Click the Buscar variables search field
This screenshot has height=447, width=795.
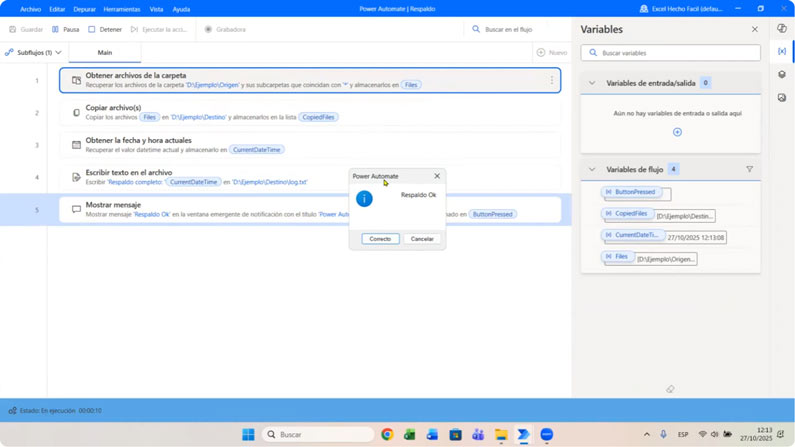point(671,53)
